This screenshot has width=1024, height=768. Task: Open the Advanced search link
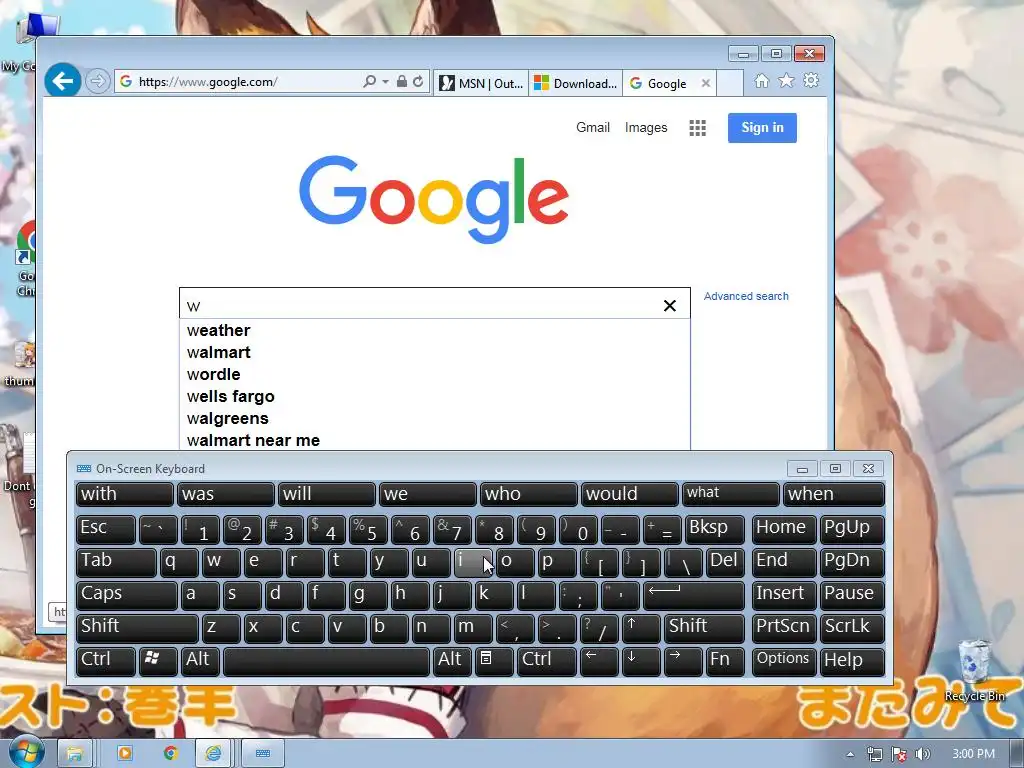(746, 296)
